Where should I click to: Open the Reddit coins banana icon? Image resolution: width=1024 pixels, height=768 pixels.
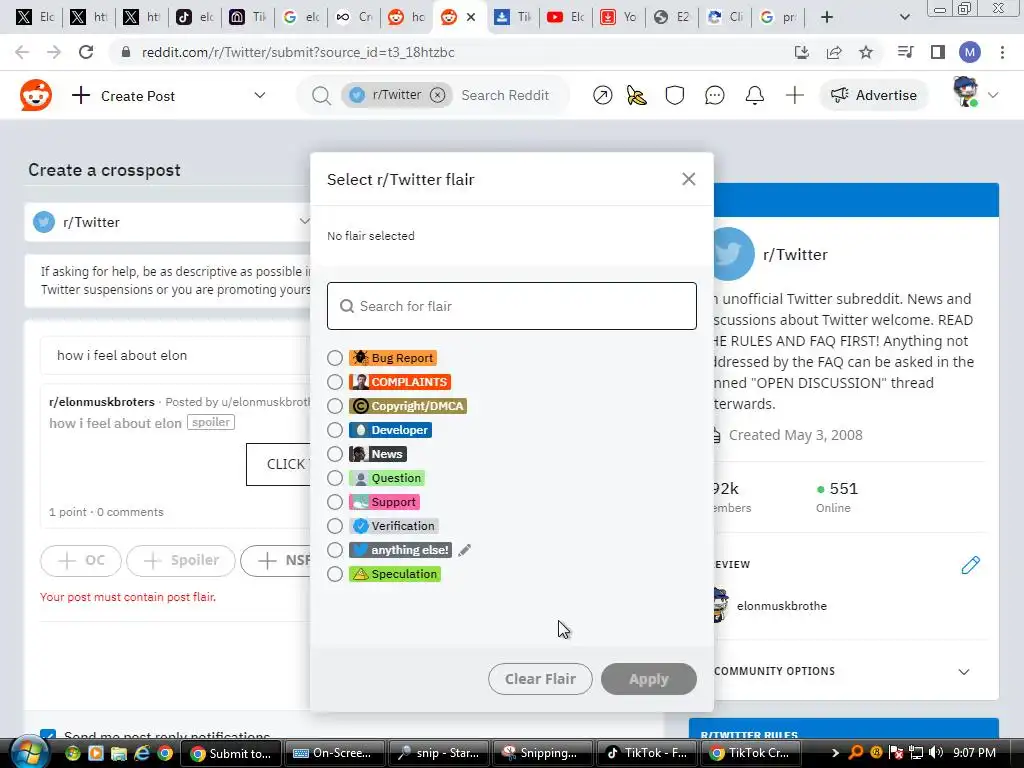pyautogui.click(x=637, y=95)
